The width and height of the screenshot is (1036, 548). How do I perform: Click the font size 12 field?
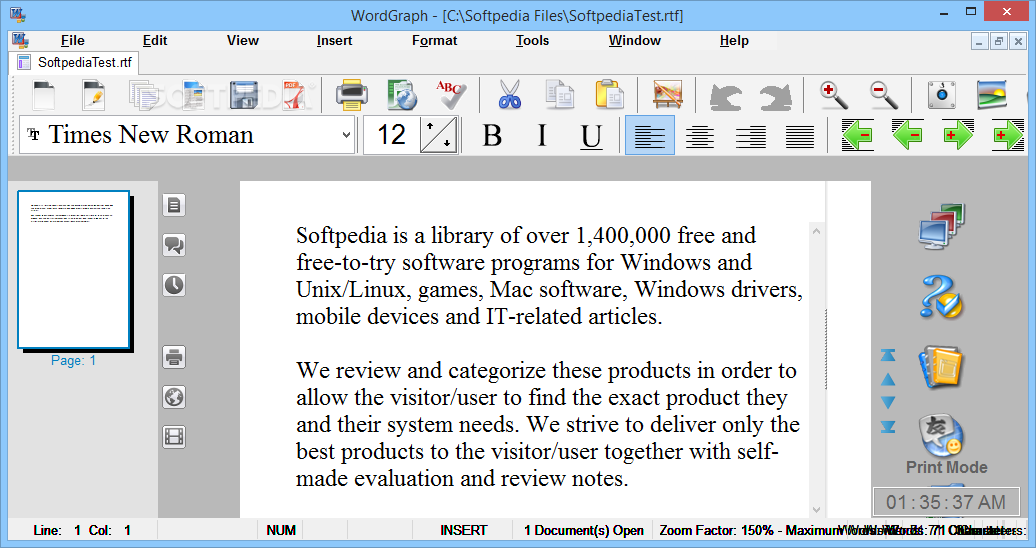pyautogui.click(x=391, y=135)
